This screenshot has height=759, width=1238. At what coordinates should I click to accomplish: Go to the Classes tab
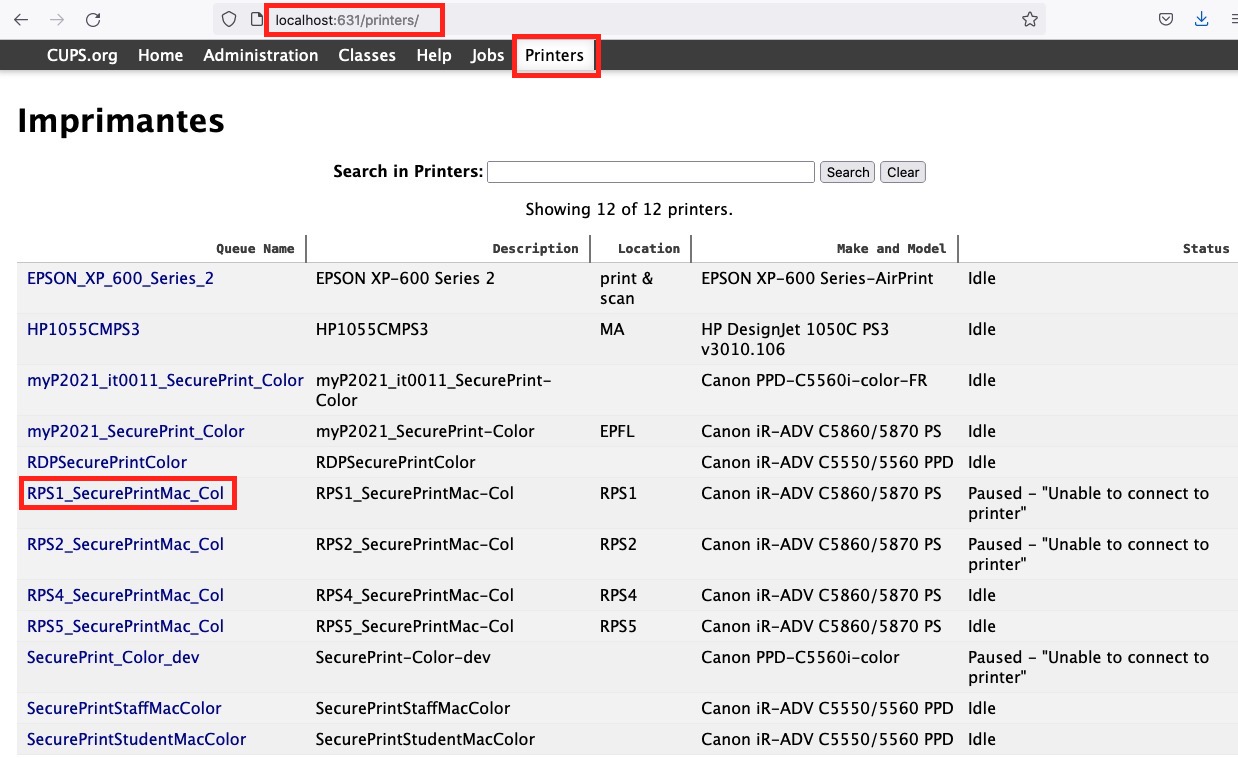tap(367, 56)
